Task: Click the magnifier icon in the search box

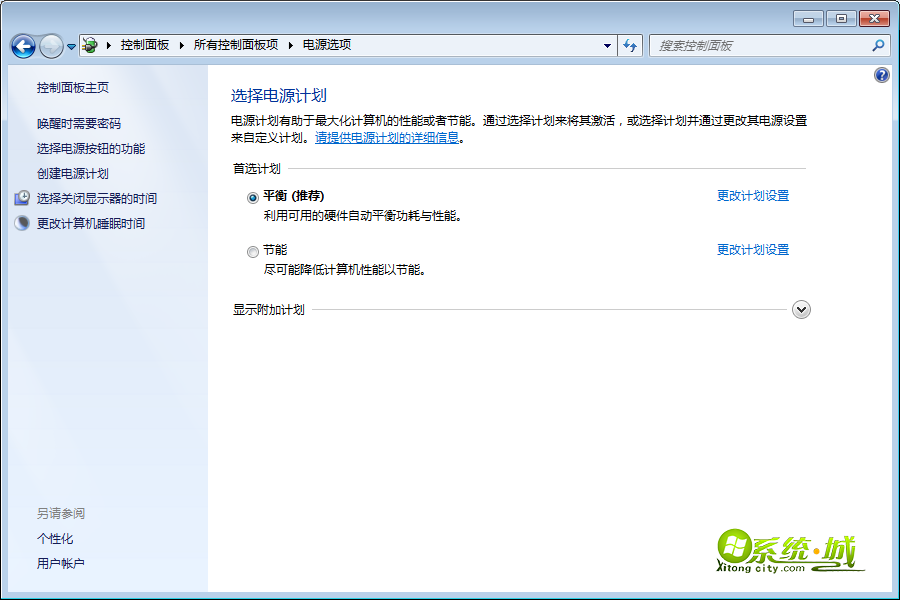Action: click(876, 45)
